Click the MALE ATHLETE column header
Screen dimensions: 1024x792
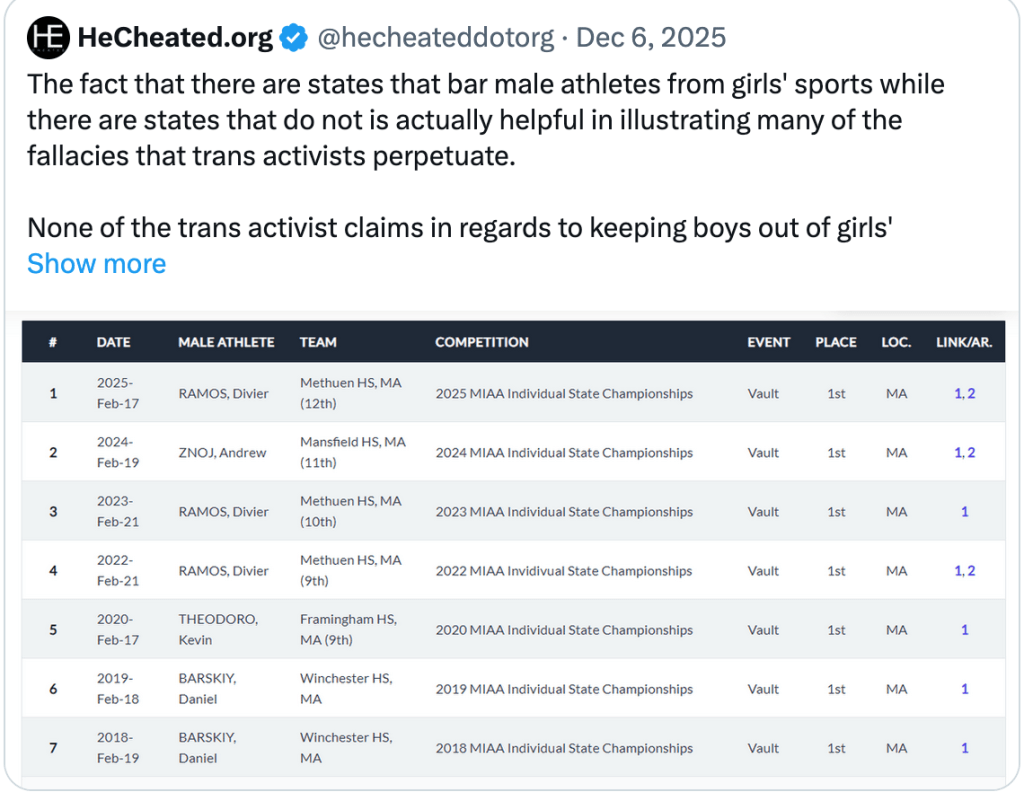(226, 342)
